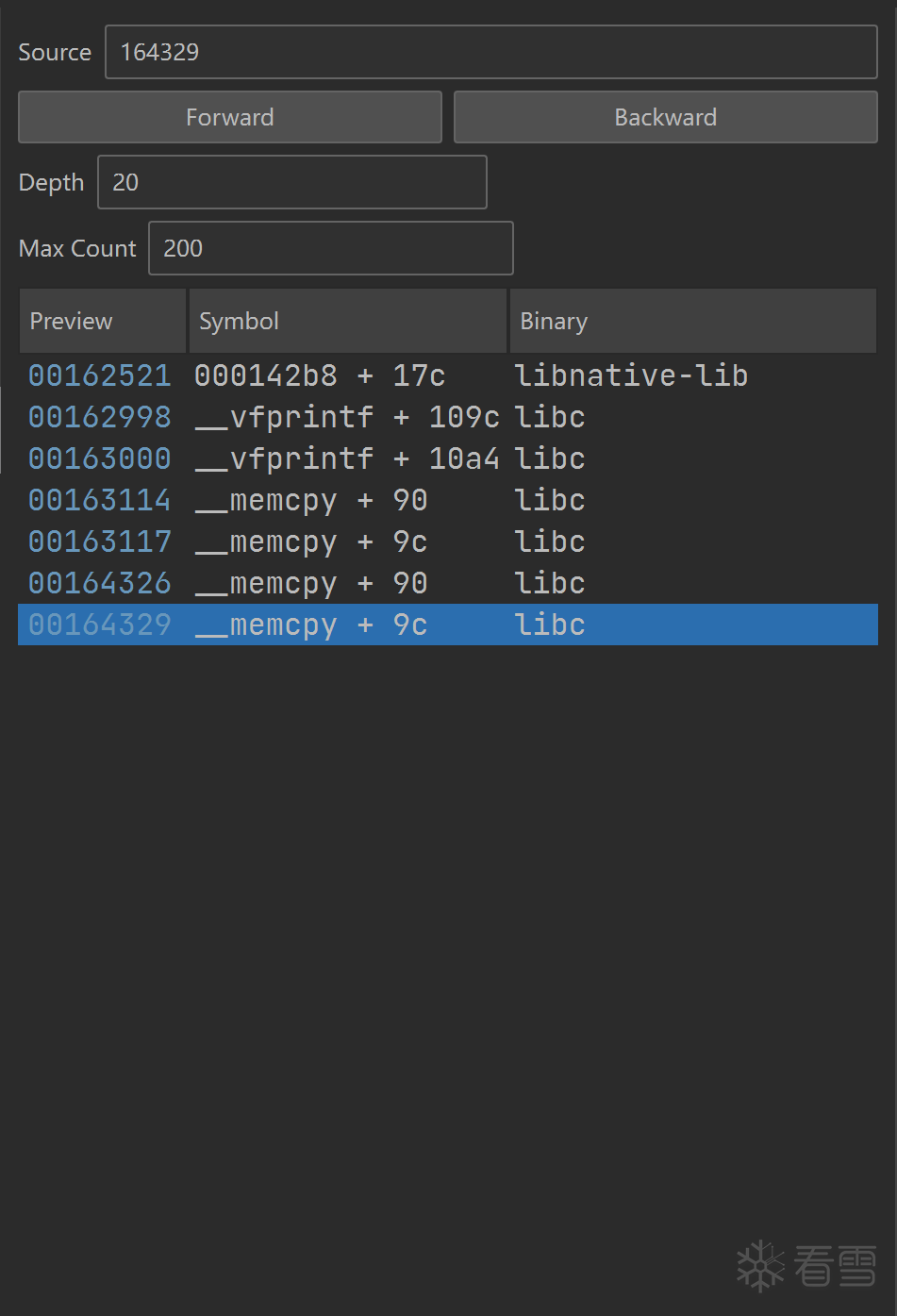Go to preview address 00163000
This screenshot has width=897, height=1316.
[x=100, y=458]
